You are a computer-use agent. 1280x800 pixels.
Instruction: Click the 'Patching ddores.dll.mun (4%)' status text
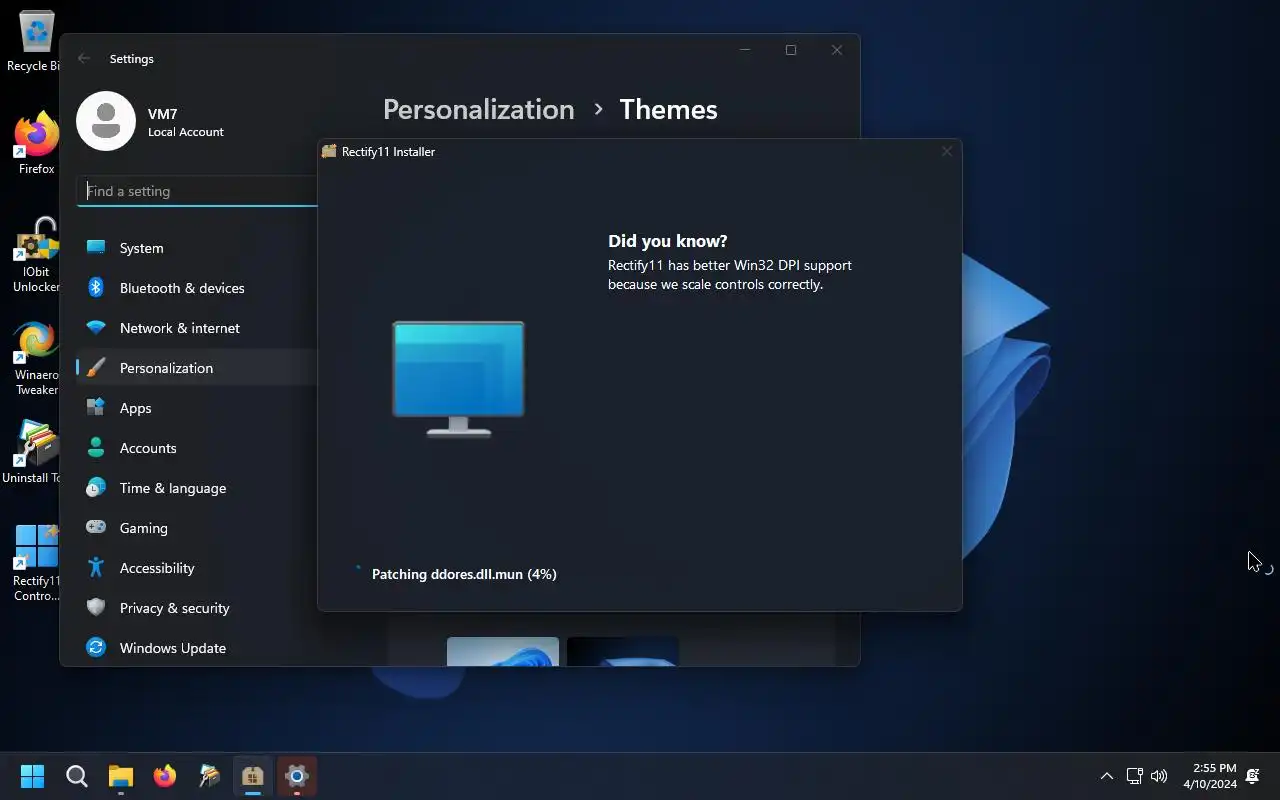click(464, 574)
